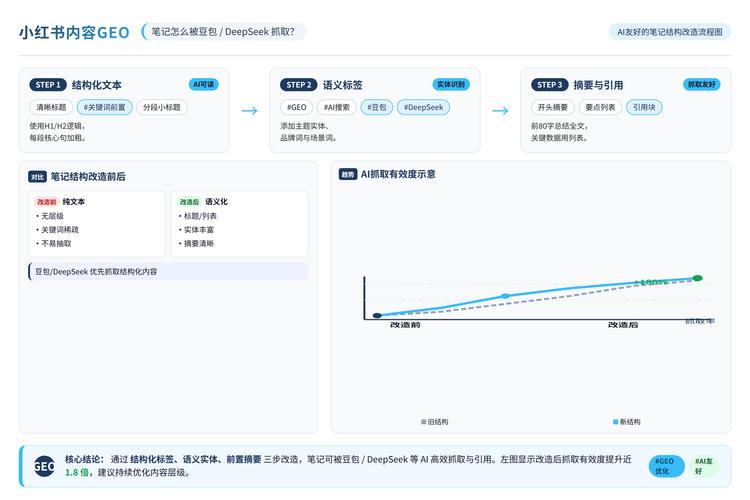Click the #DeepSeek tag

[x=423, y=107]
